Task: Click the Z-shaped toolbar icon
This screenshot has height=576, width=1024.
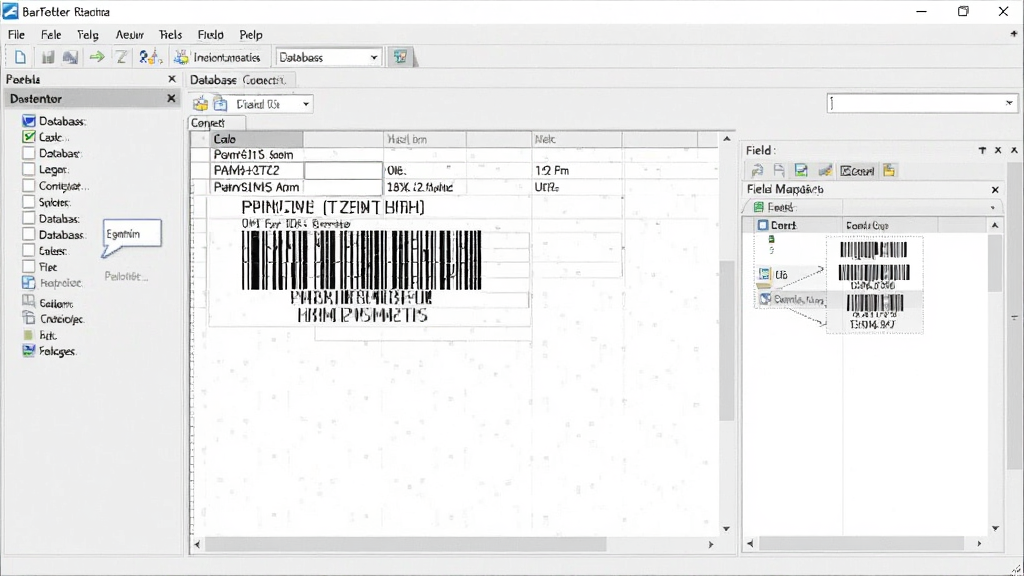Action: click(x=121, y=57)
